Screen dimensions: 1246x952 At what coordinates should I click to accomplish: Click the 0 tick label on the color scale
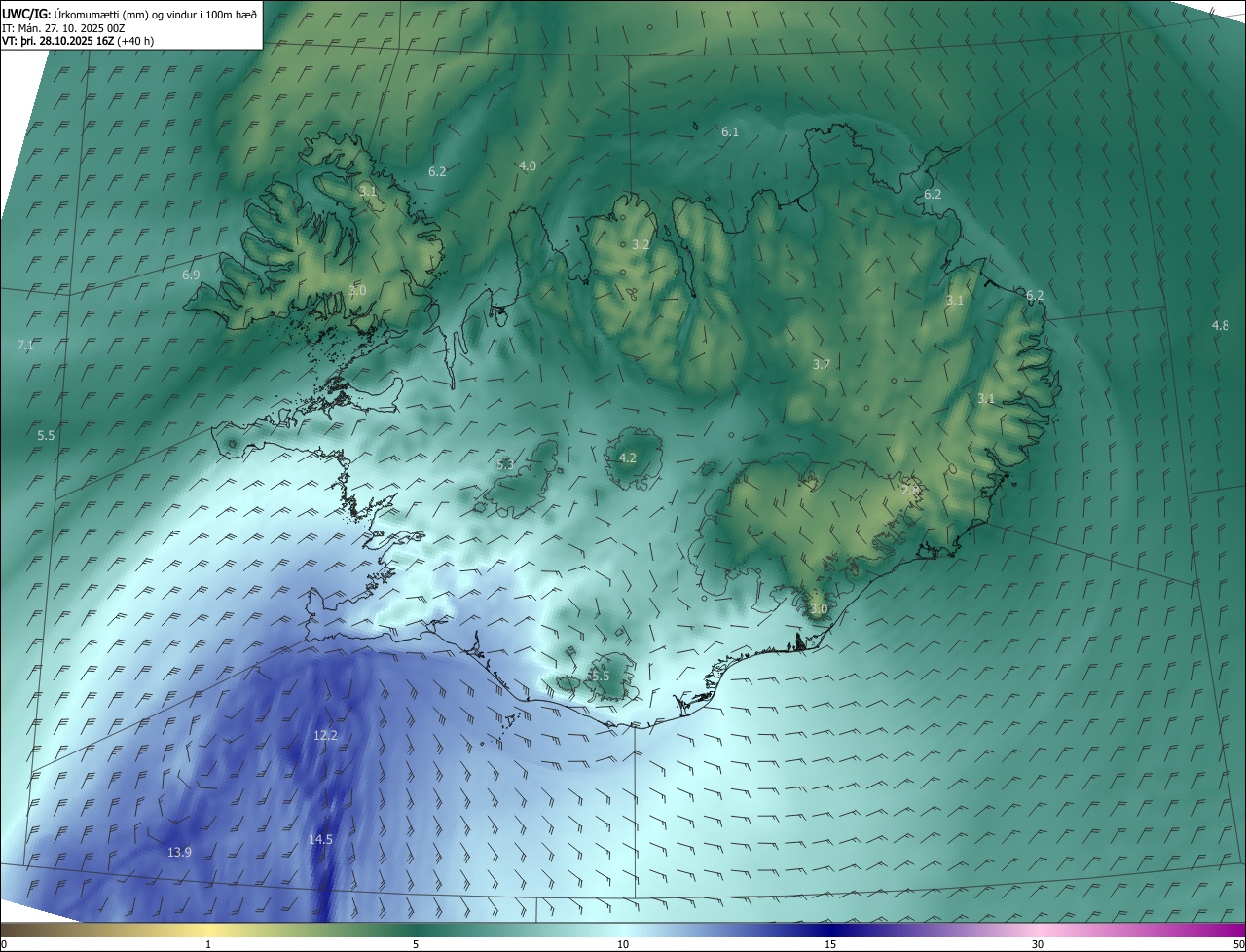(4, 944)
